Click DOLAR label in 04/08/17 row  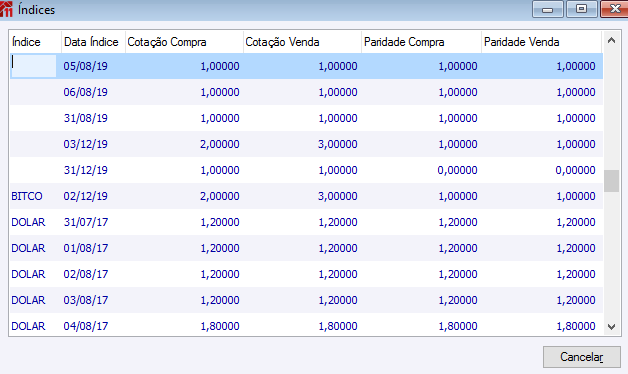[x=28, y=326]
